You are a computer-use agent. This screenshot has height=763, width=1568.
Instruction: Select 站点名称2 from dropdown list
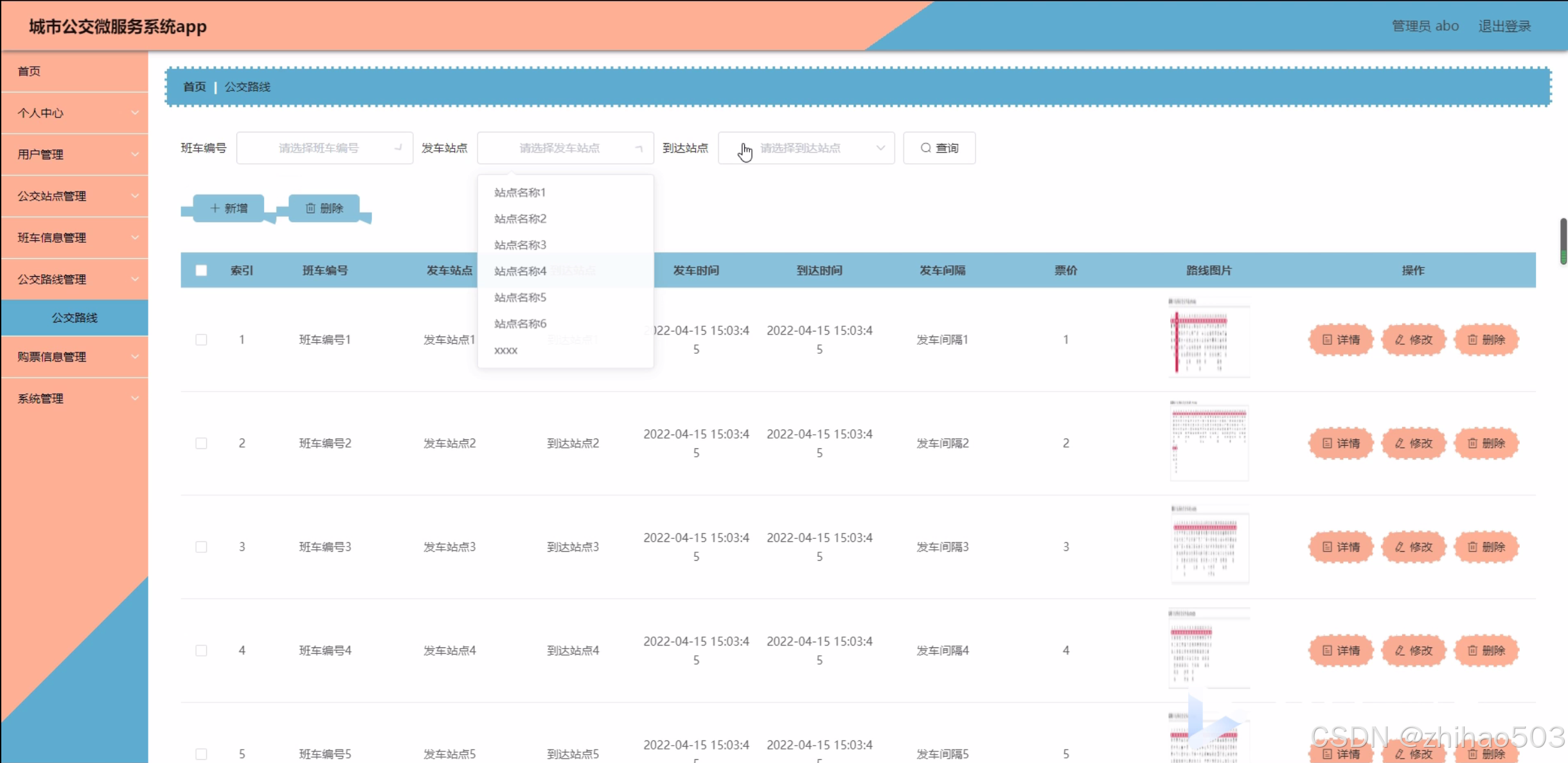(x=520, y=218)
